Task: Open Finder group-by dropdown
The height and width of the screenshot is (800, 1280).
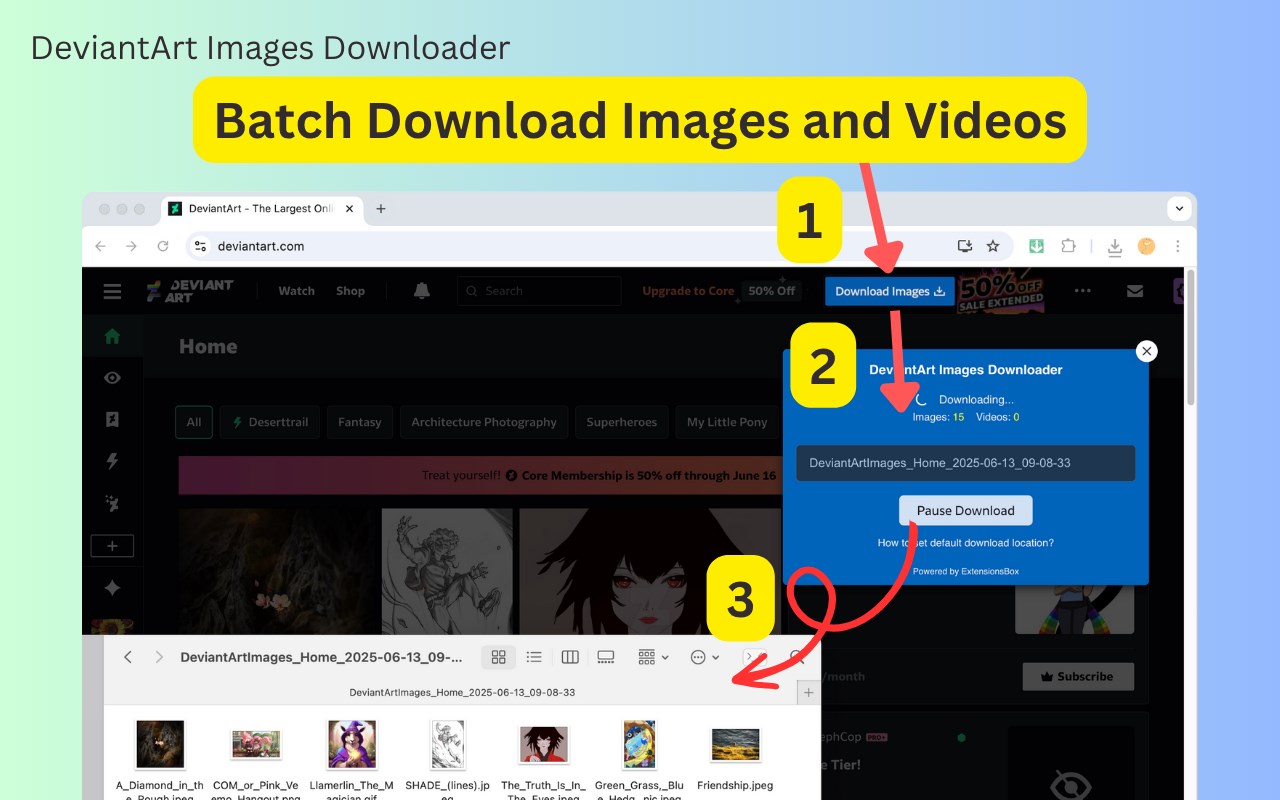Action: 654,657
